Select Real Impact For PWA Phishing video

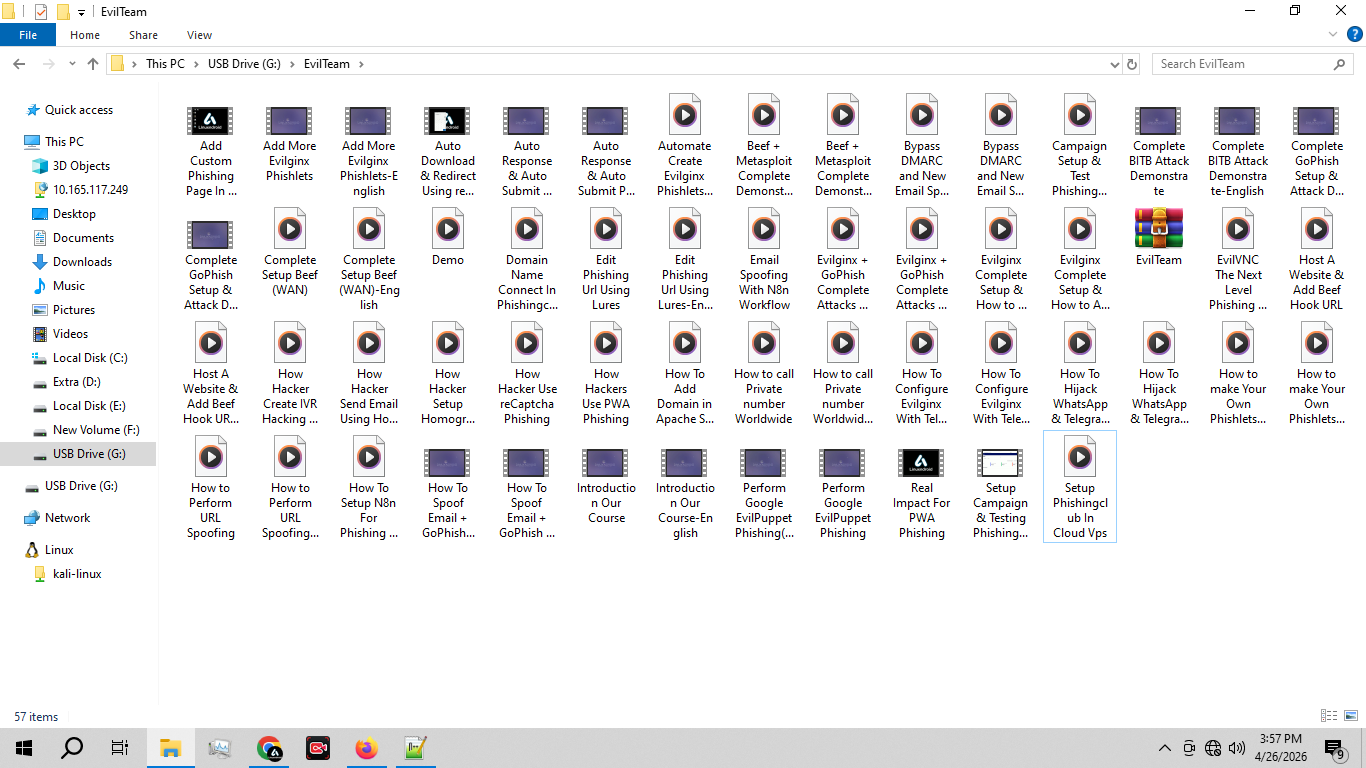[922, 494]
